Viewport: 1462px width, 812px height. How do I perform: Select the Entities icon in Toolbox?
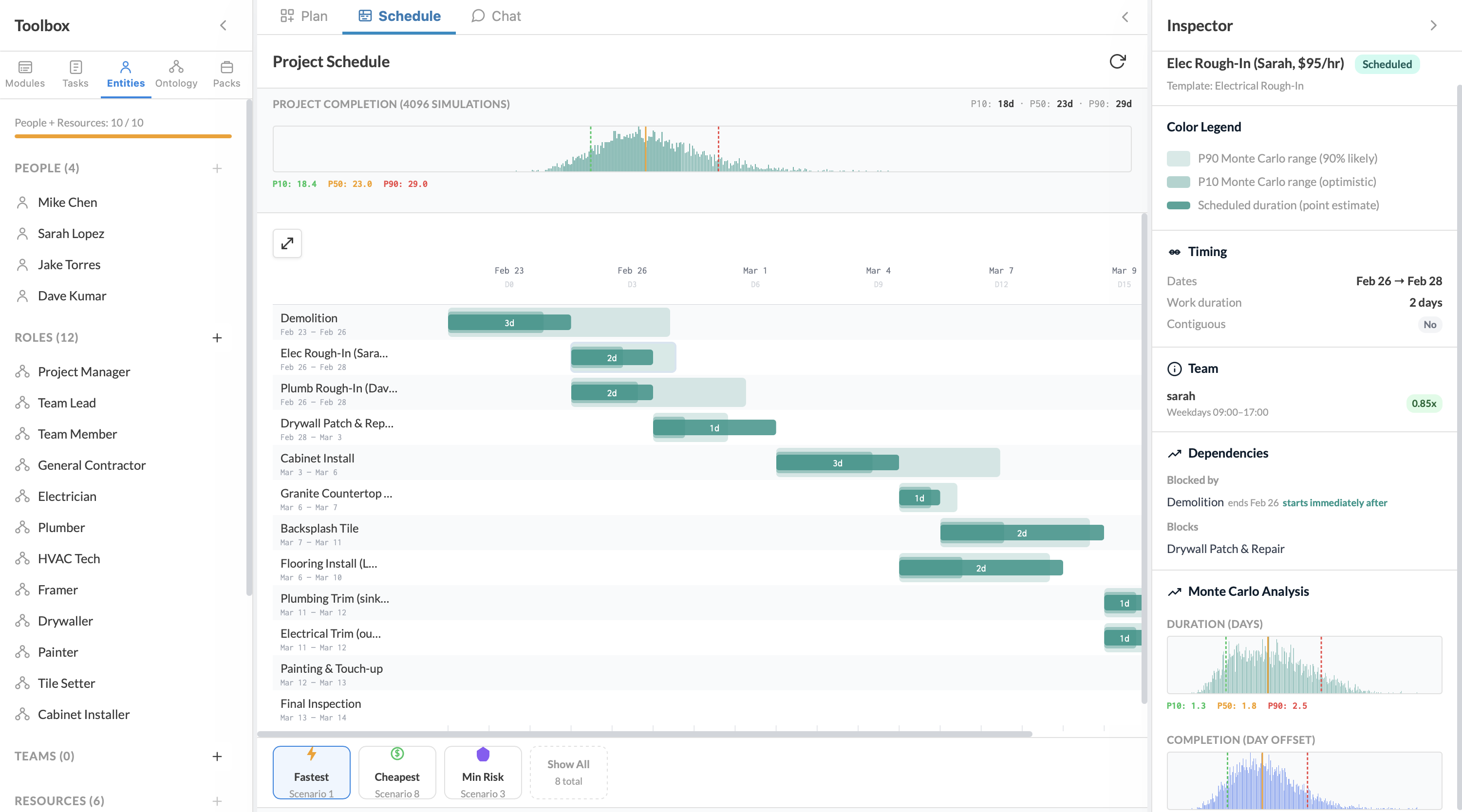[126, 73]
